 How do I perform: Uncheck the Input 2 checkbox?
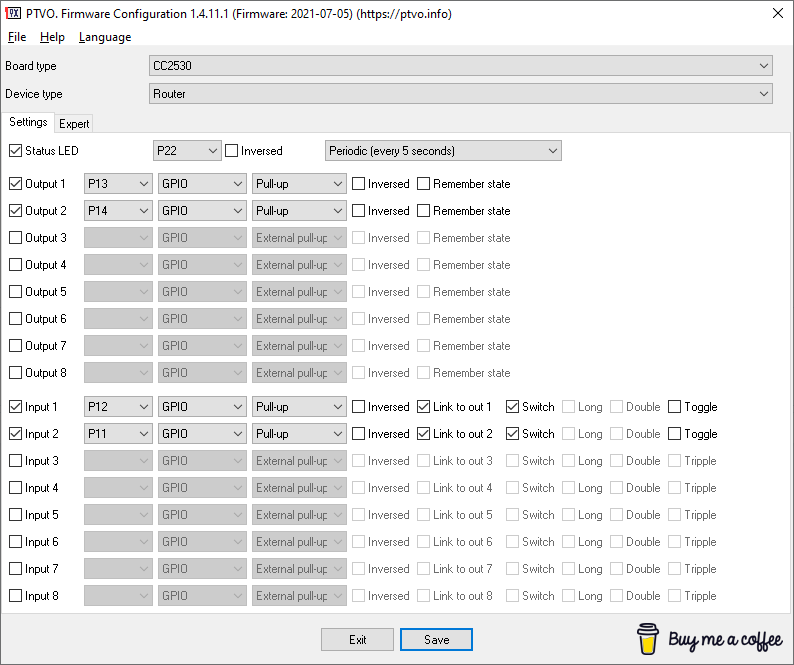click(16, 434)
